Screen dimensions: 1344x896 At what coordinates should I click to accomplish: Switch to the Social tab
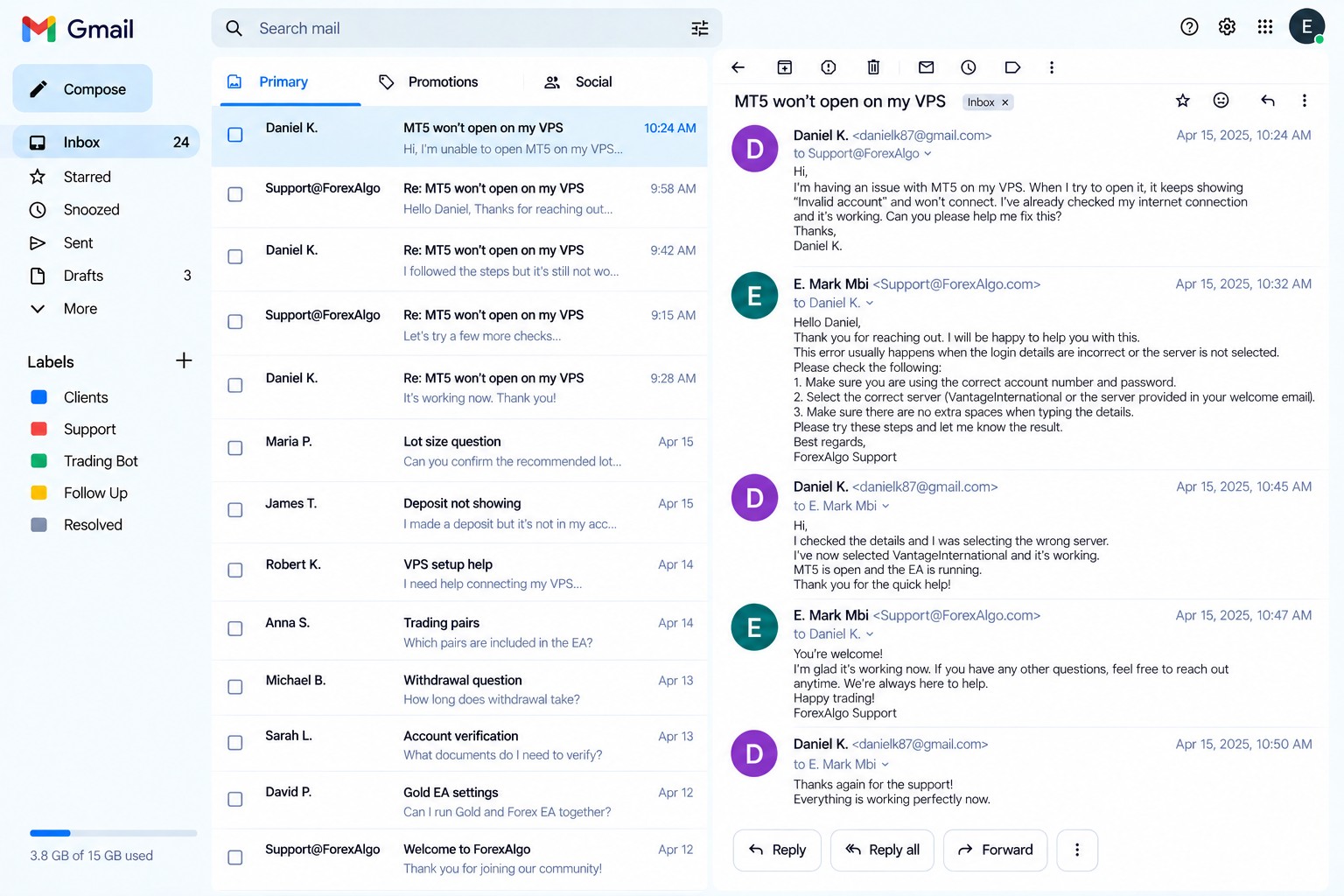[577, 82]
